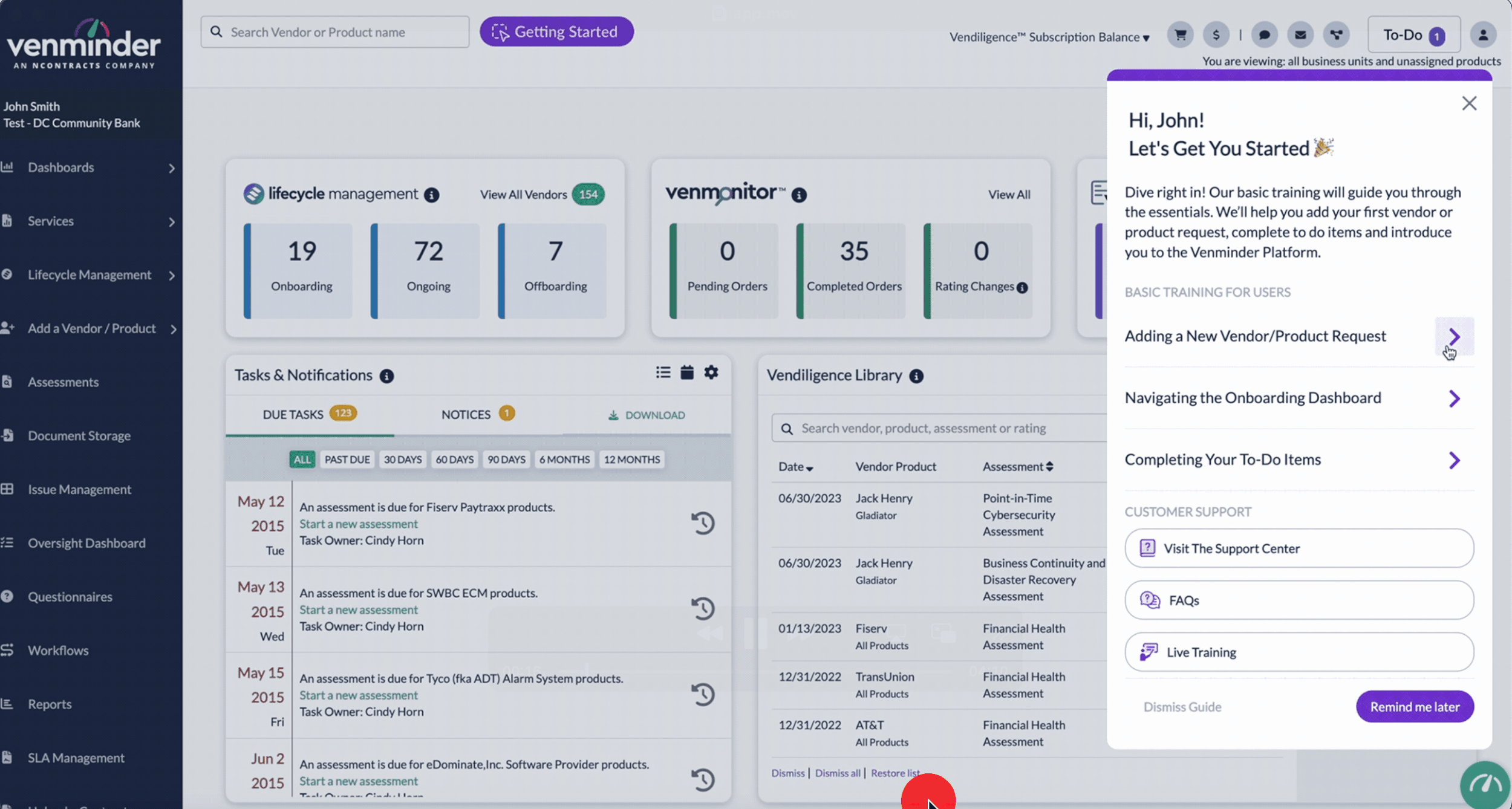Open the dollar sign billing icon

[x=1216, y=35]
